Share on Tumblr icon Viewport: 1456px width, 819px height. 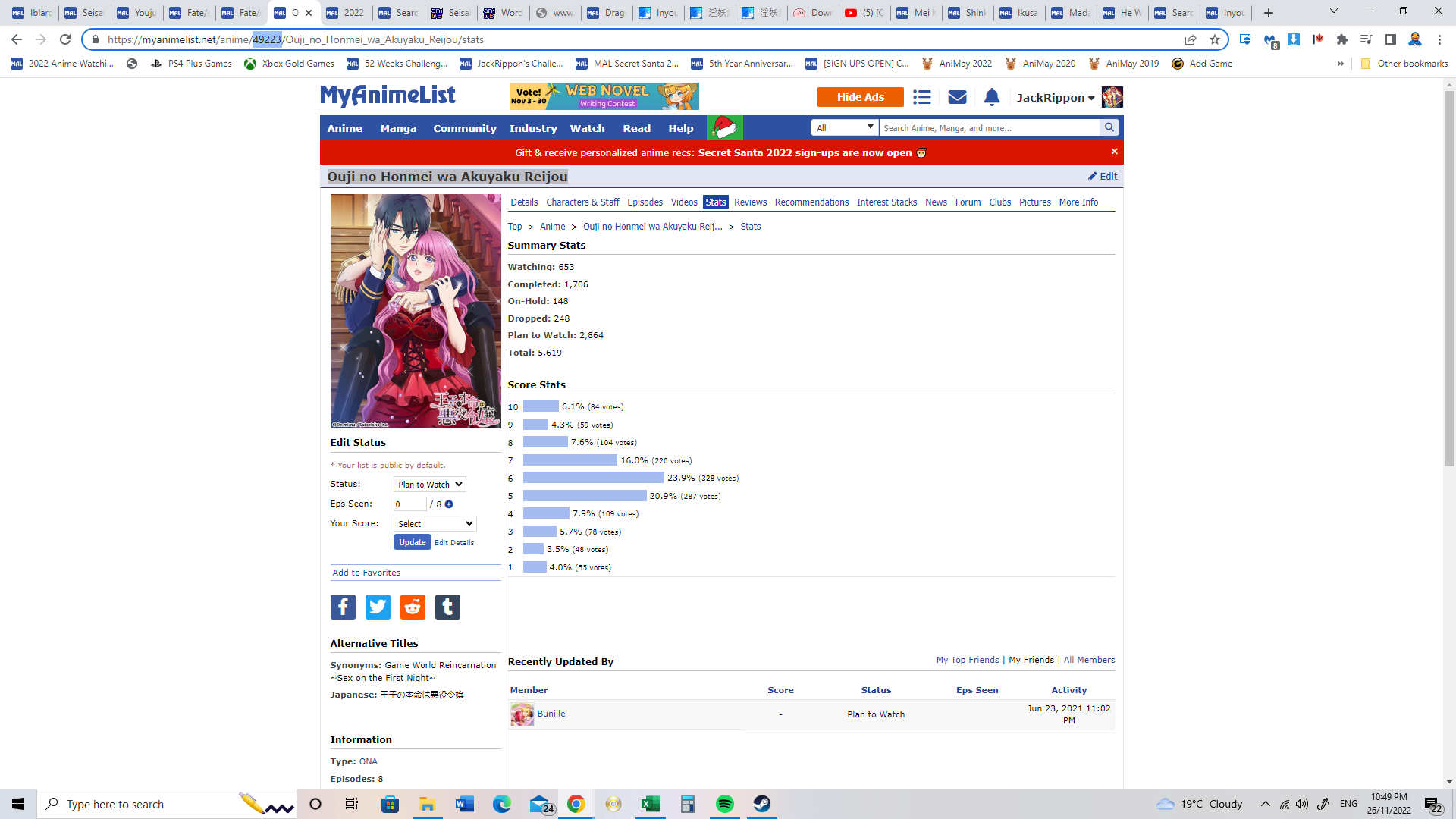click(447, 607)
